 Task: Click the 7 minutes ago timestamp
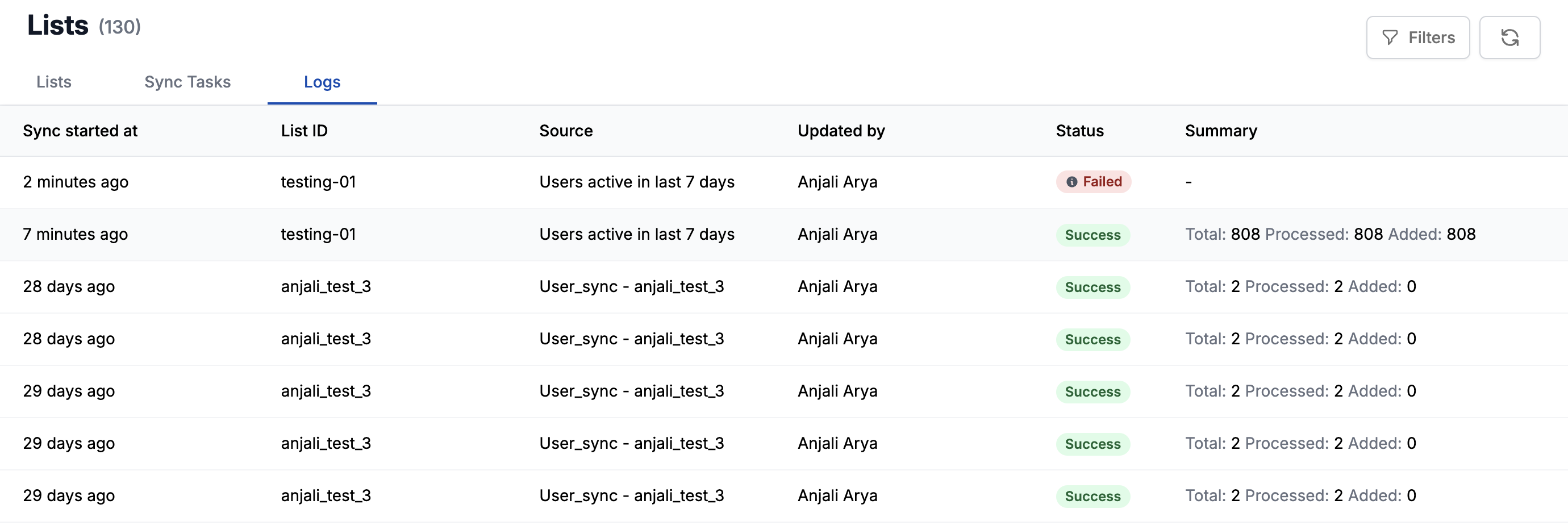[x=76, y=235]
